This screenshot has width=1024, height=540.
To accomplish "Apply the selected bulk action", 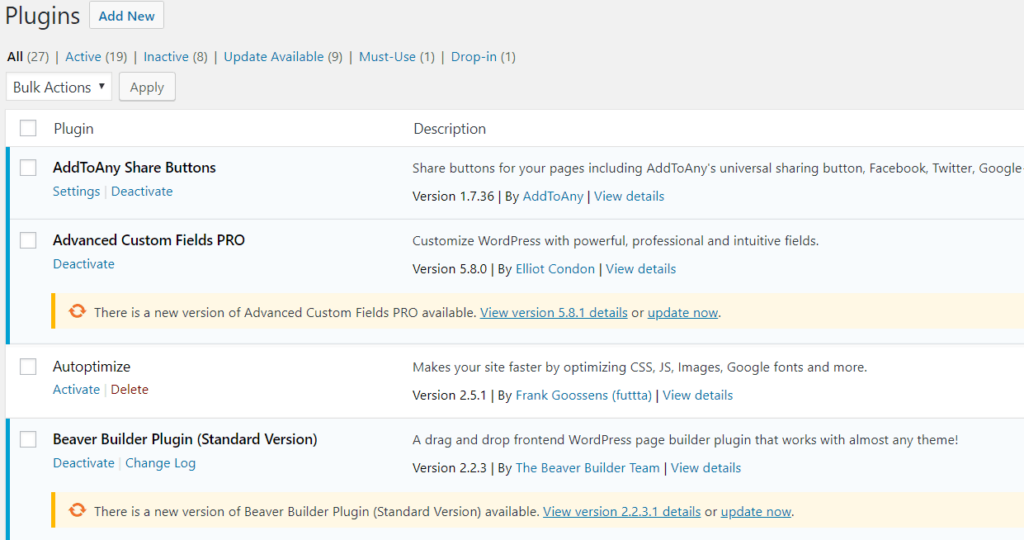I will pos(147,87).
